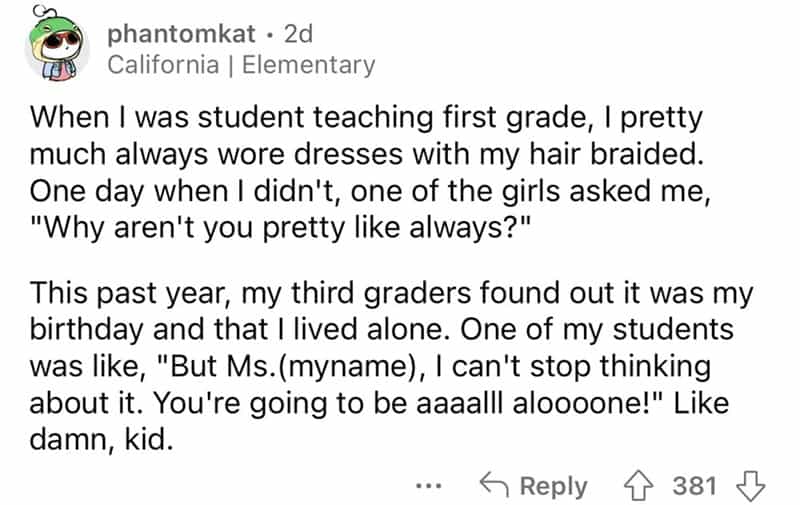Click the 2d timestamp
Screen dimensions: 800x505
(298, 33)
